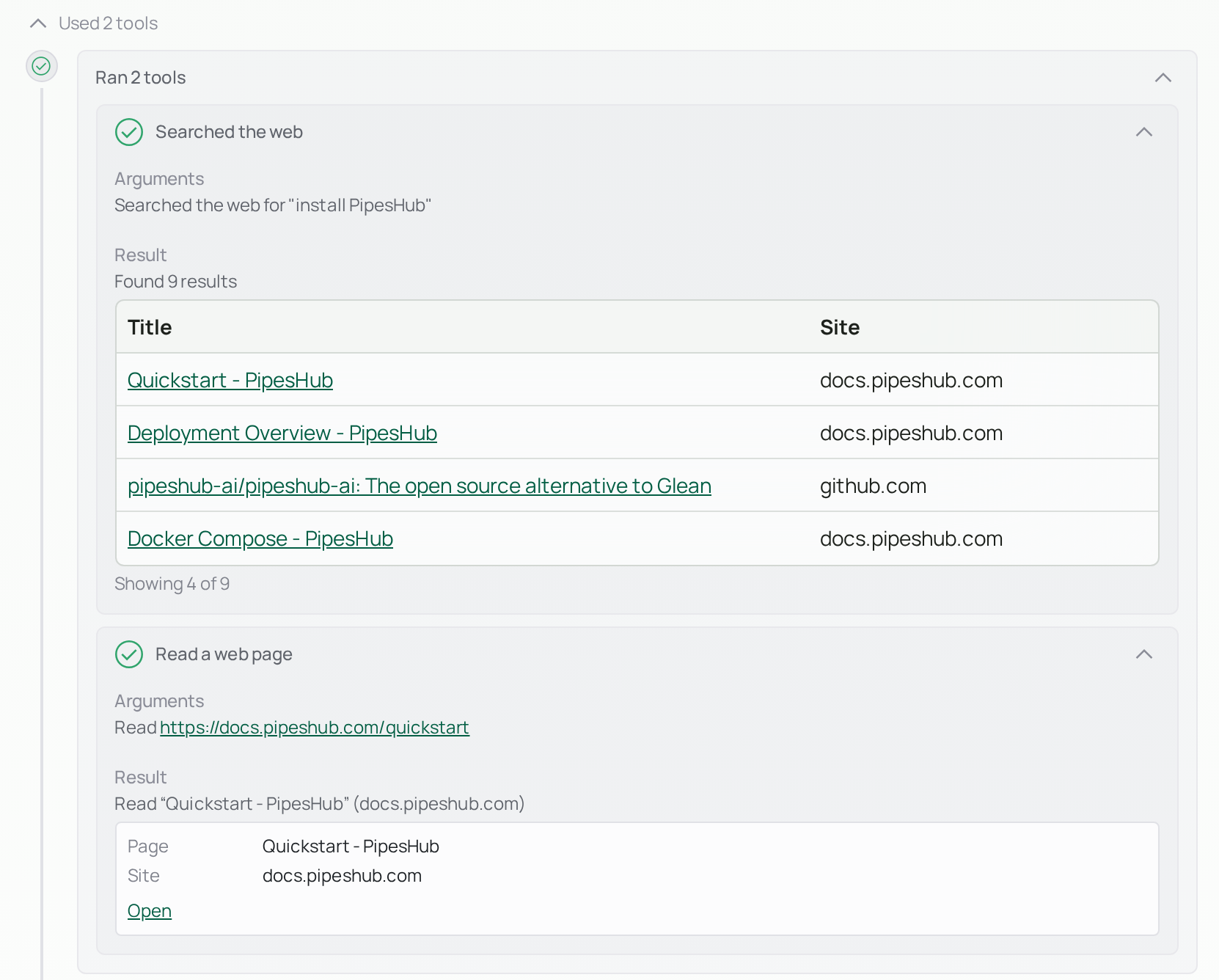Click the 'Quickstart - PipesHub' page value in card

(351, 846)
